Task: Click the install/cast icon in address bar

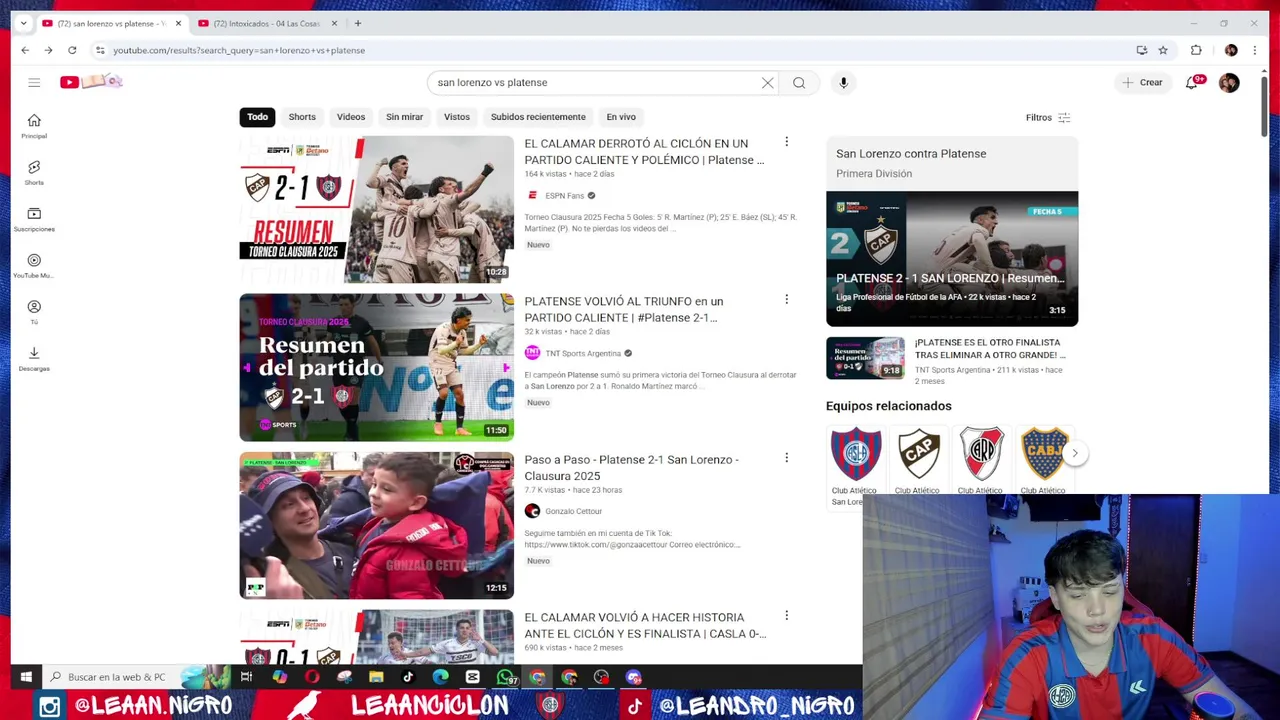Action: [x=1141, y=50]
